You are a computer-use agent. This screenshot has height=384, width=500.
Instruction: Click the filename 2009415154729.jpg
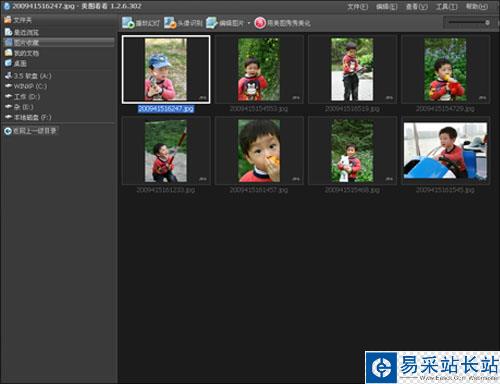(x=445, y=109)
